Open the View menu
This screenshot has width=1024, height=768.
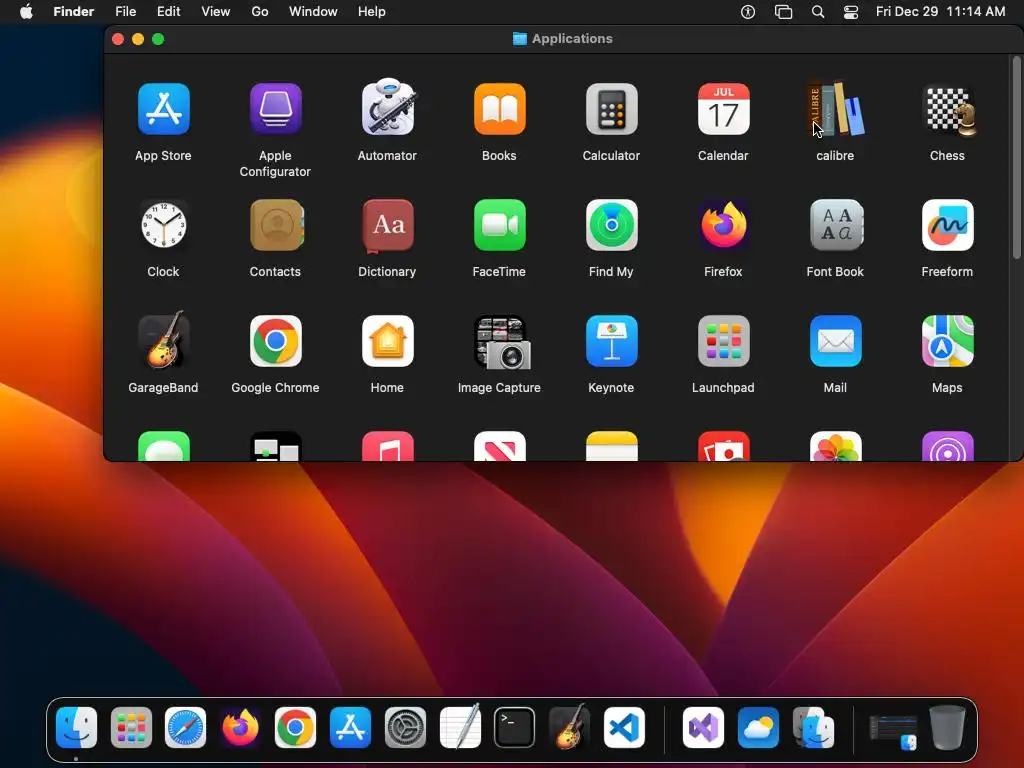tap(216, 11)
